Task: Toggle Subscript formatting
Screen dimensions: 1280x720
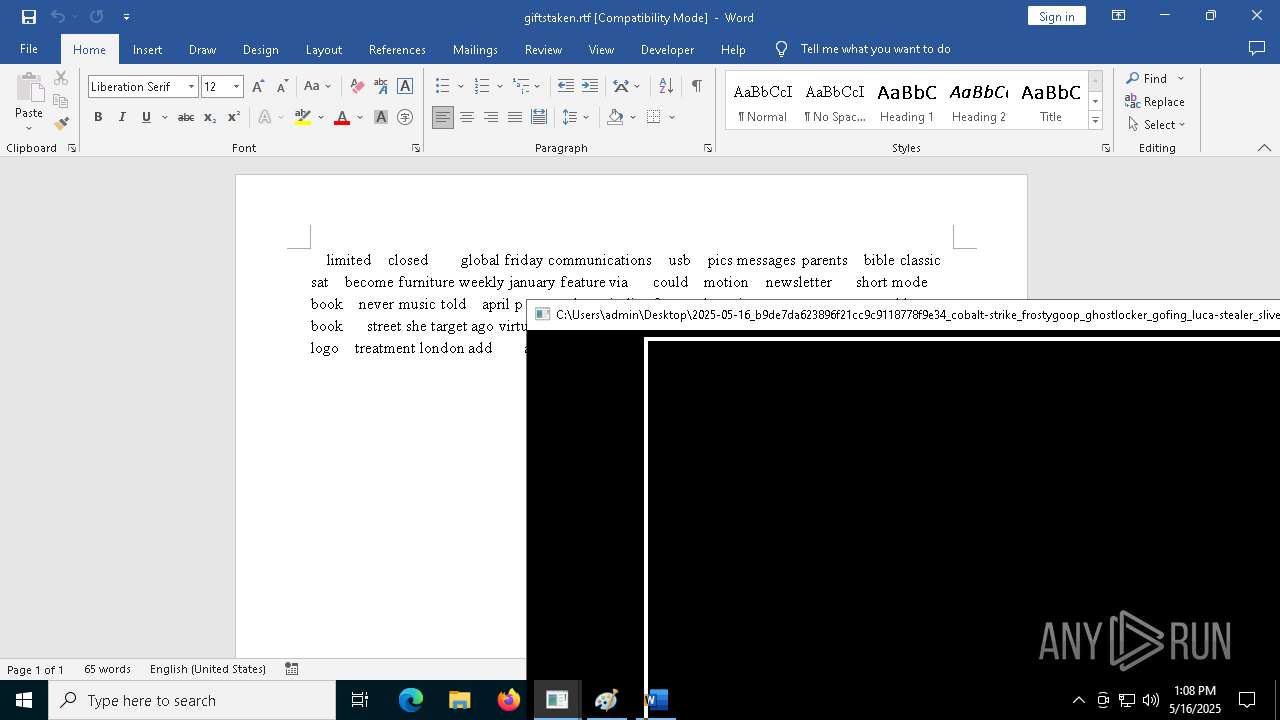Action: 210,117
